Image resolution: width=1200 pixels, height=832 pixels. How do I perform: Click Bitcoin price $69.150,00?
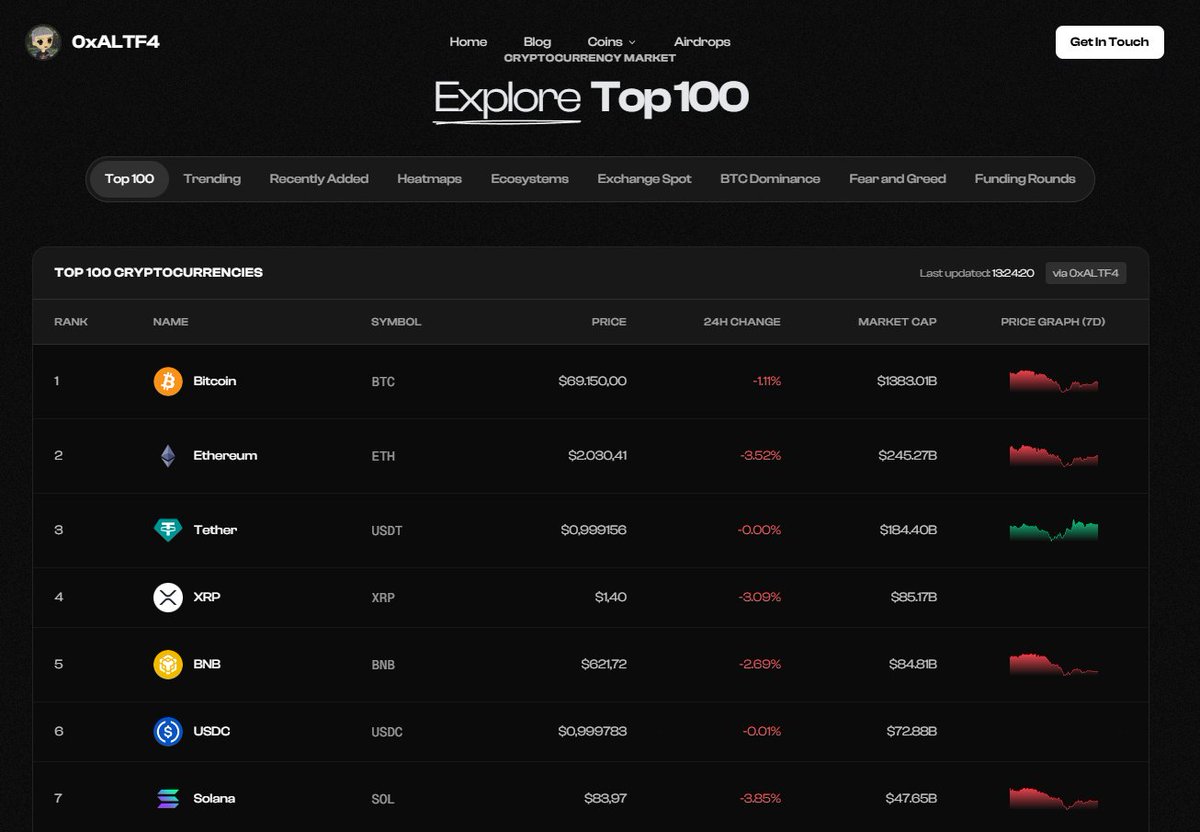coord(593,381)
